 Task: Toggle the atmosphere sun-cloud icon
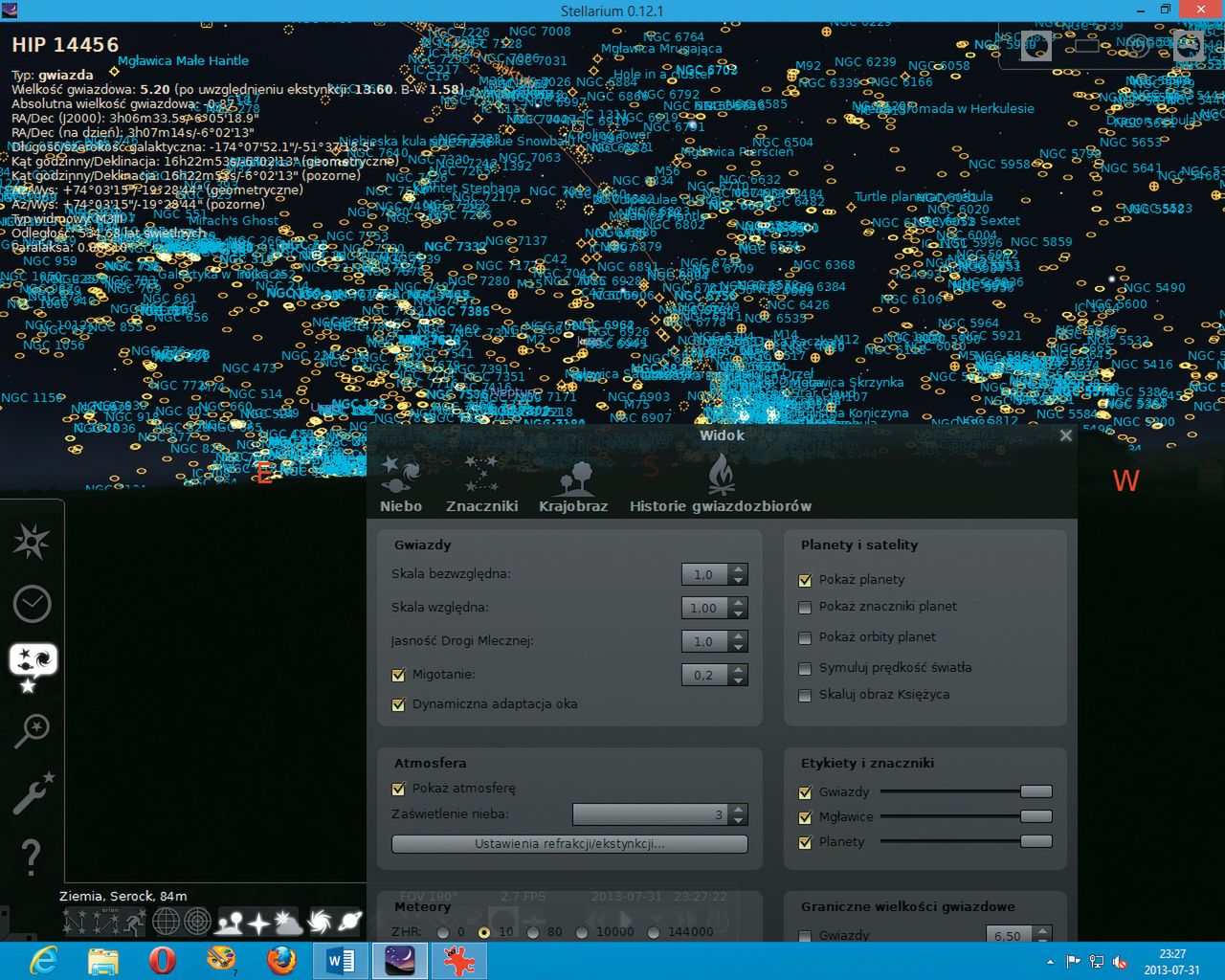tap(288, 922)
